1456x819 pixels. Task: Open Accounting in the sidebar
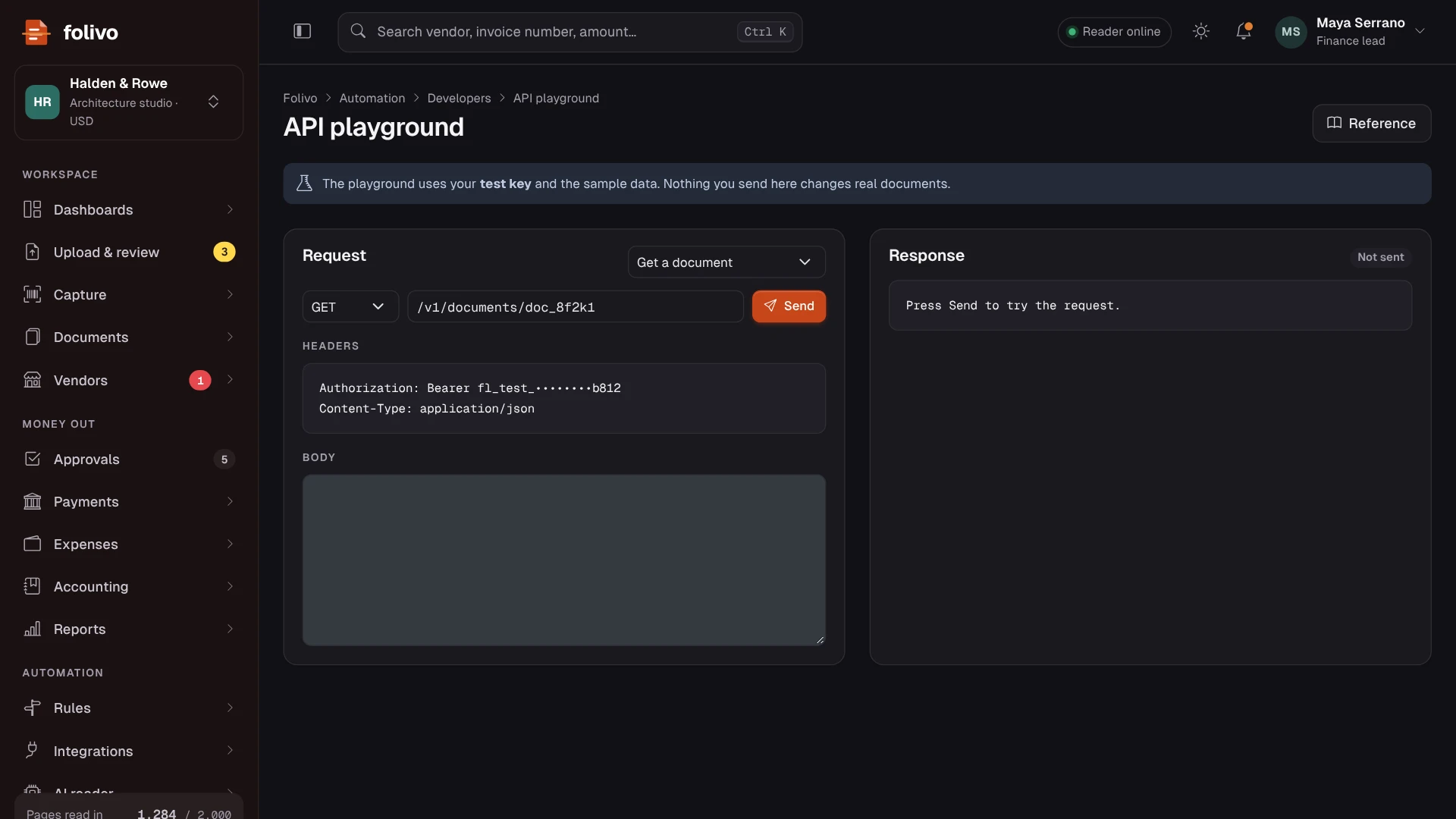coord(129,586)
